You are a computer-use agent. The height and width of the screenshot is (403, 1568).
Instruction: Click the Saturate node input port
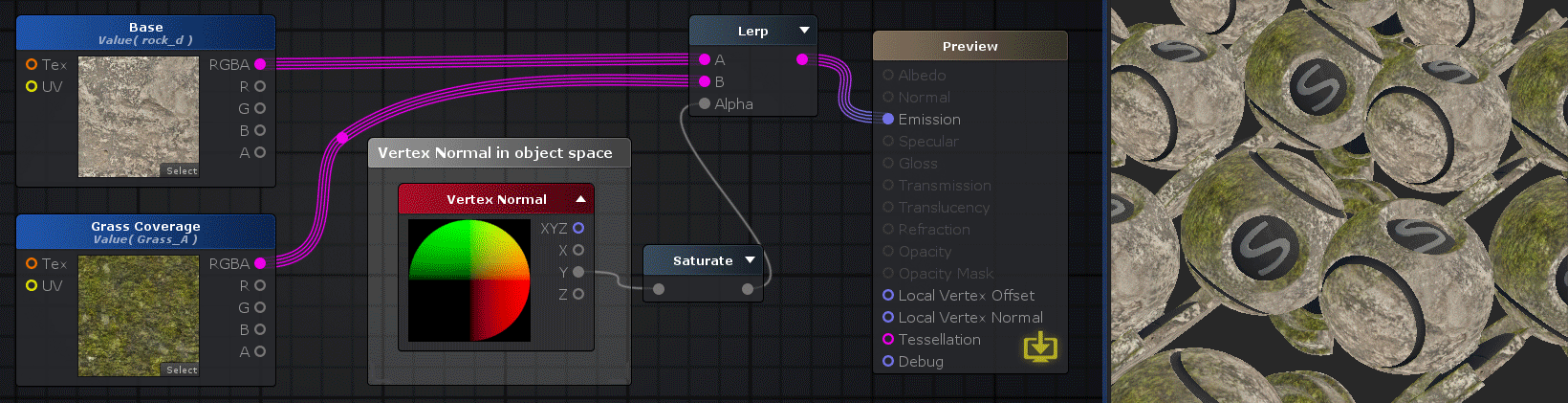tap(659, 288)
